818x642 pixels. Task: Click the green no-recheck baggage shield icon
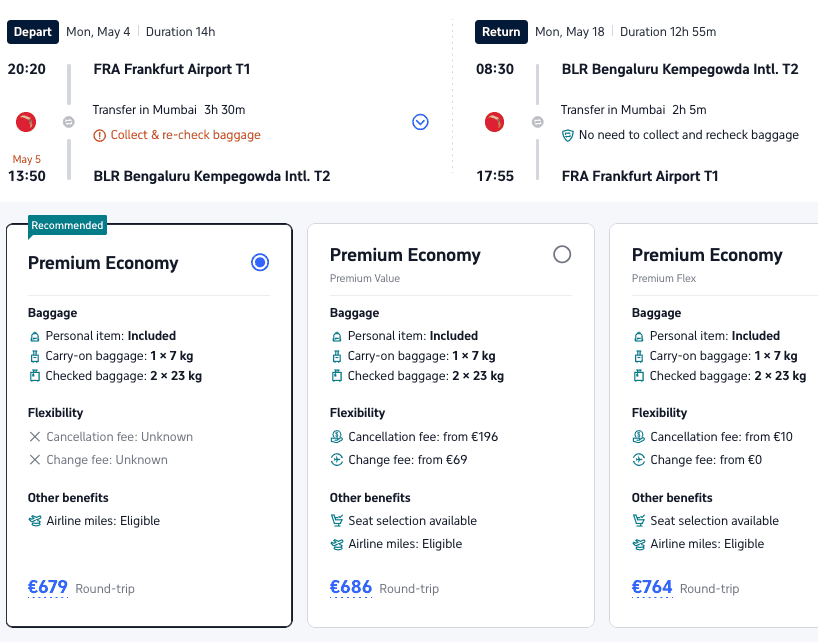(567, 135)
